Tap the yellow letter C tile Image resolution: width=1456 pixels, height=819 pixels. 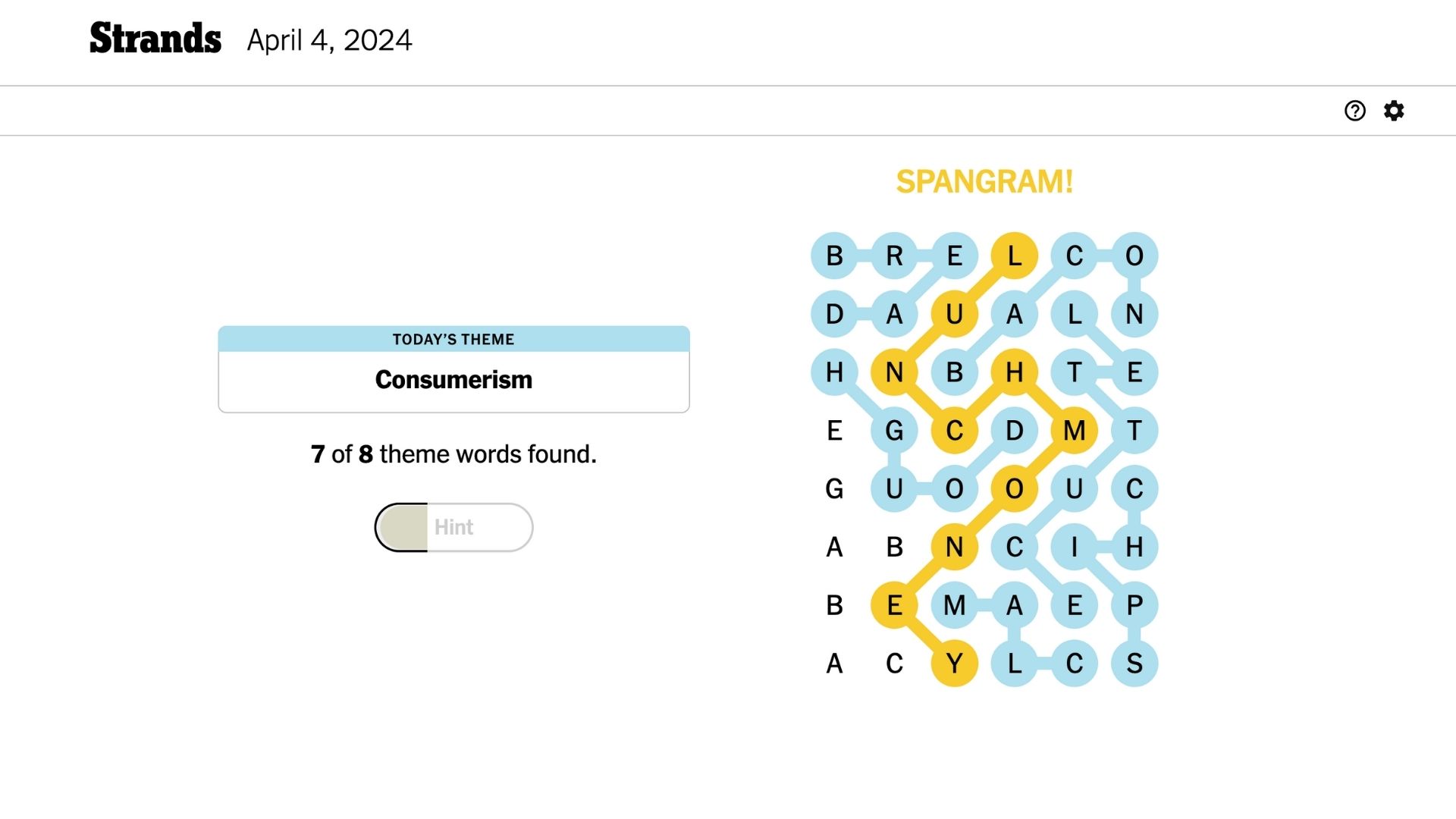click(954, 431)
